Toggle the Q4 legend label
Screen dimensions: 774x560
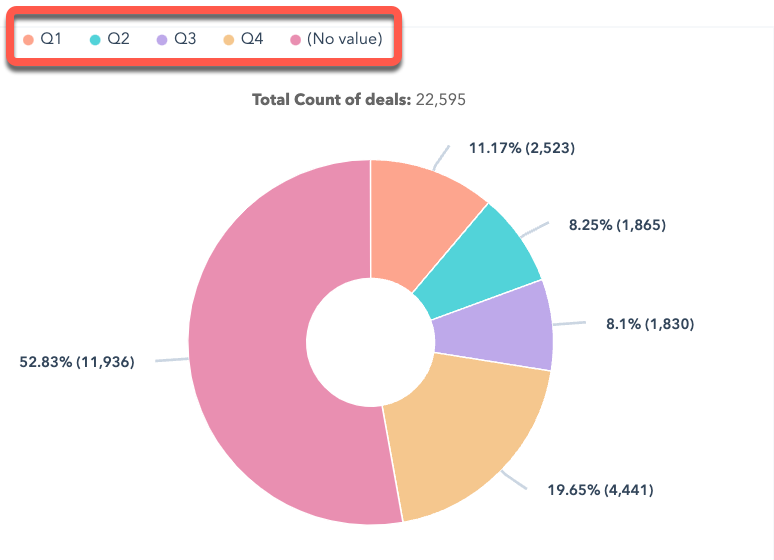coord(252,39)
